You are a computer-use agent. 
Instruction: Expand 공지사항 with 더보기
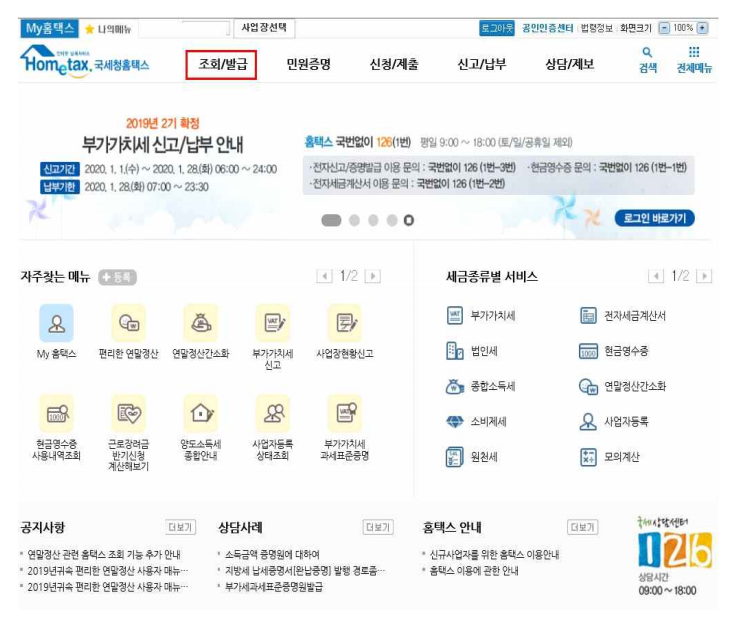(180, 527)
